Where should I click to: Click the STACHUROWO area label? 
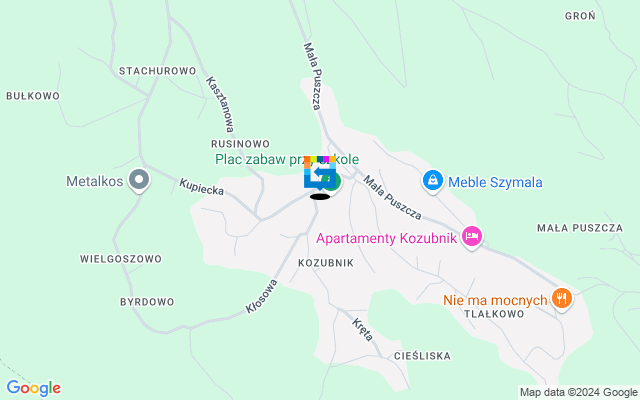[158, 71]
